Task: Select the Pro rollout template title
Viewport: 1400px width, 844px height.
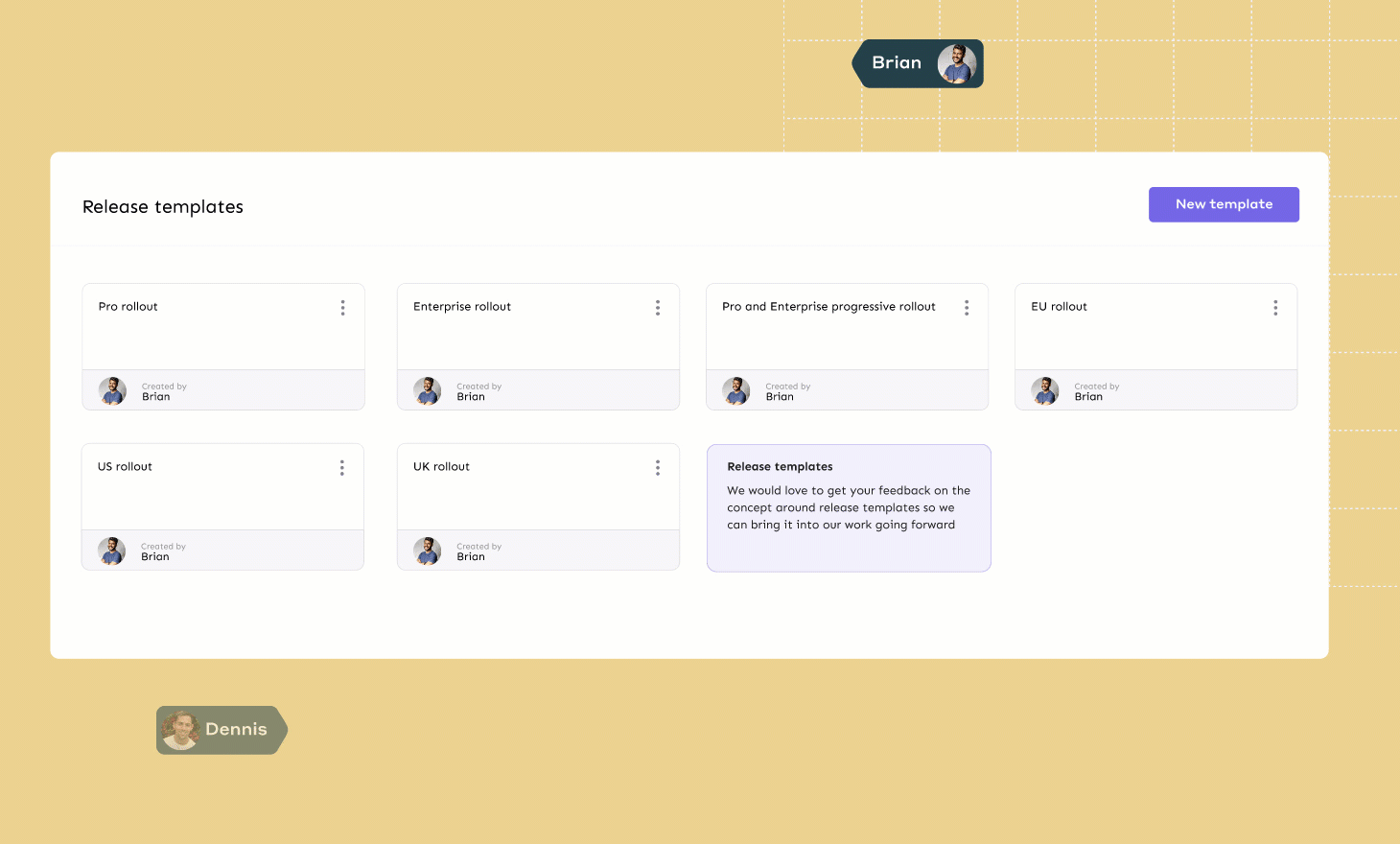Action: tap(128, 307)
